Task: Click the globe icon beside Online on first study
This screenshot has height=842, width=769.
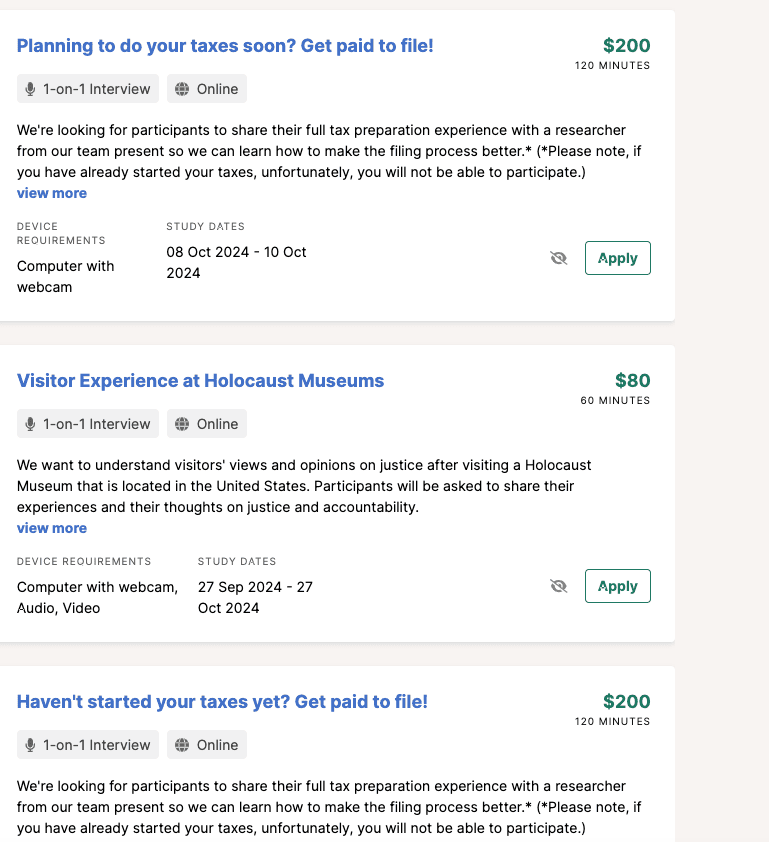Action: click(183, 88)
